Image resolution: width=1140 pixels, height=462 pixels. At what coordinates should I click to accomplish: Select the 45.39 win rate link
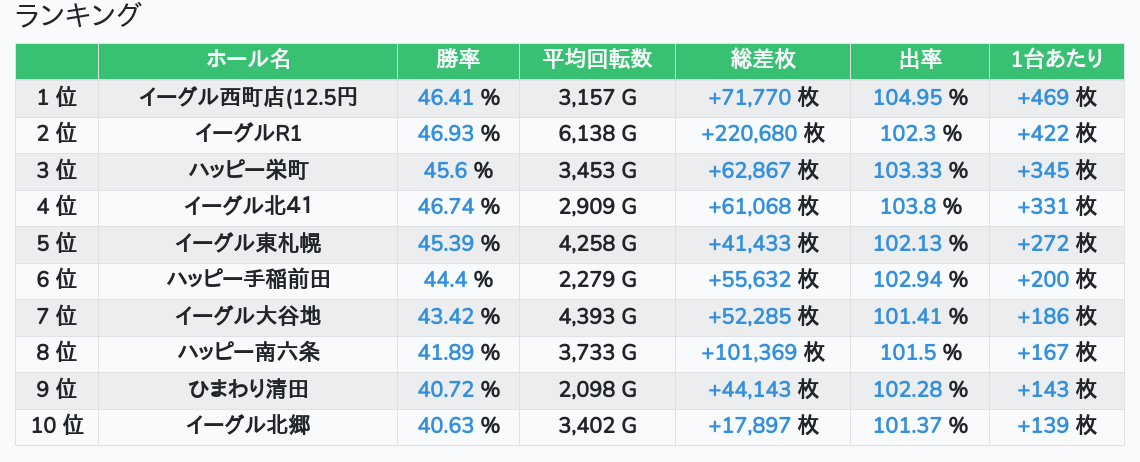446,243
